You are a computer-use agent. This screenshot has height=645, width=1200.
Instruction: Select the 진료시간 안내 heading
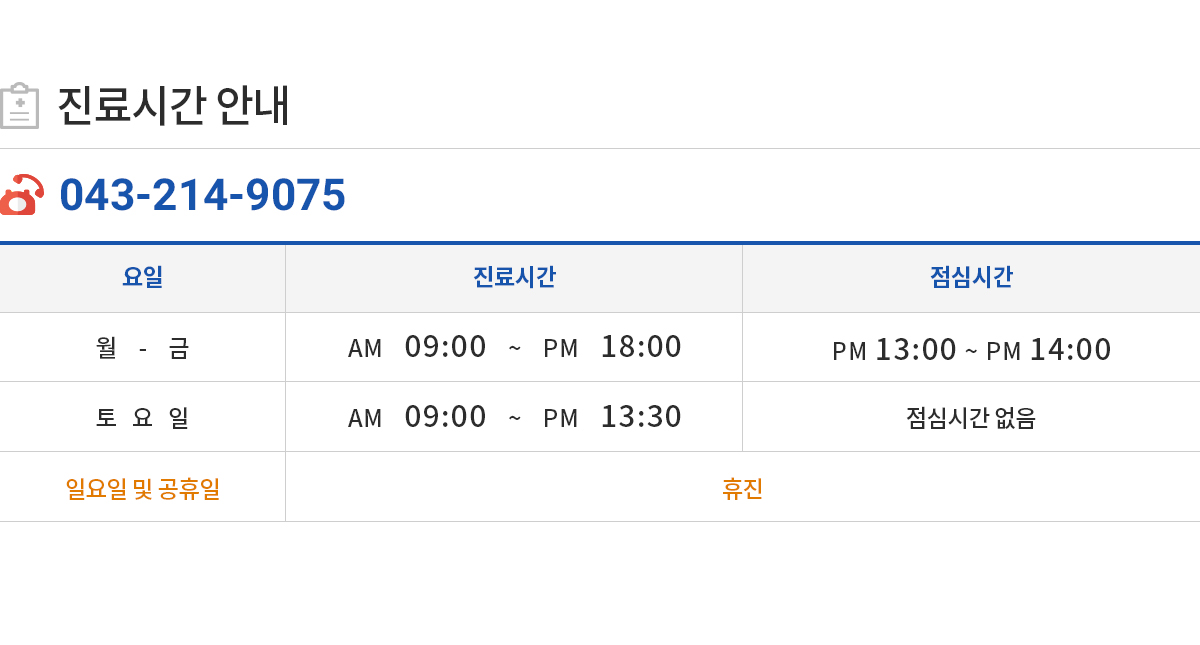tap(173, 105)
